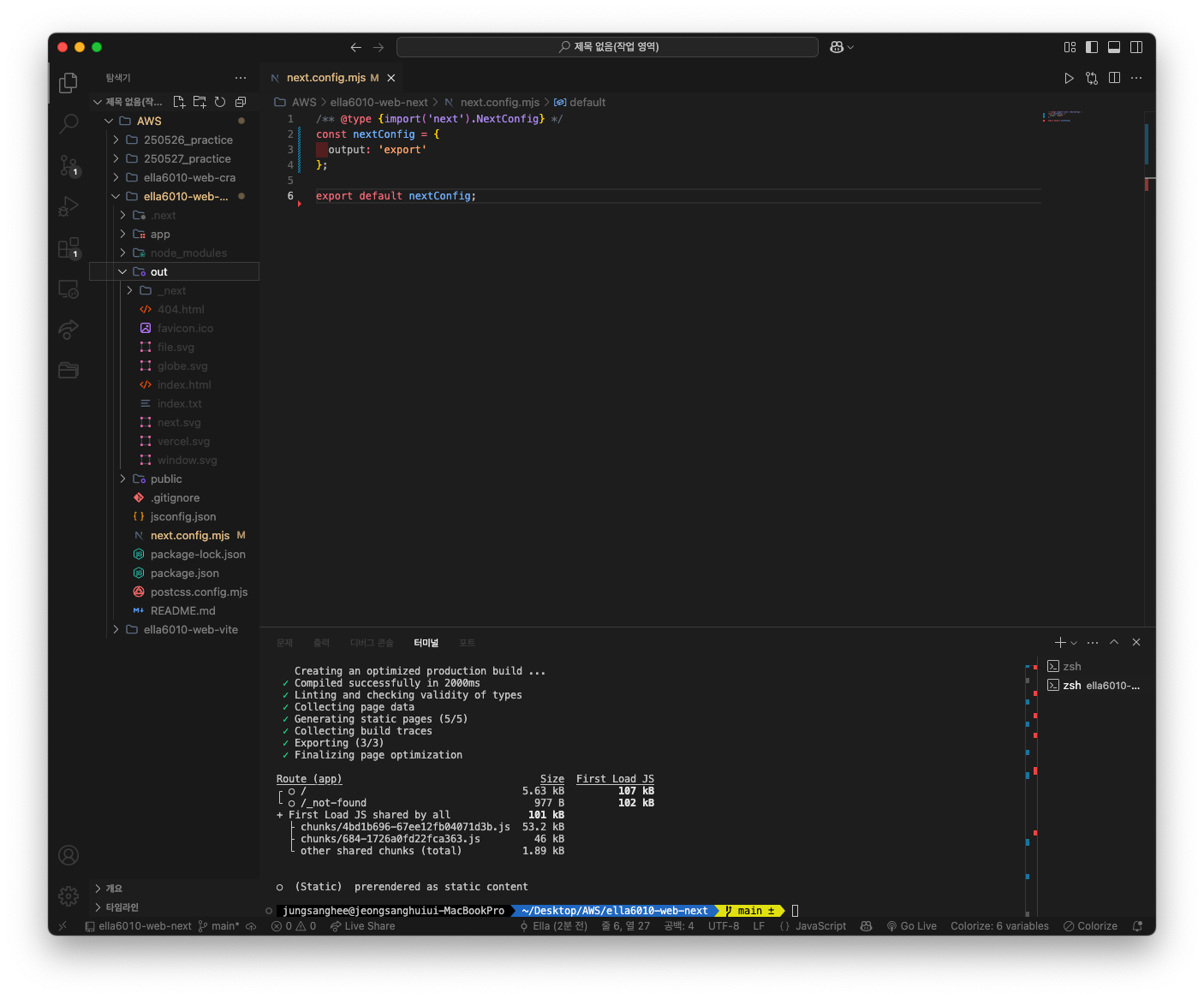Create a new terminal with plus icon
Image resolution: width=1204 pixels, height=999 pixels.
click(x=1060, y=642)
